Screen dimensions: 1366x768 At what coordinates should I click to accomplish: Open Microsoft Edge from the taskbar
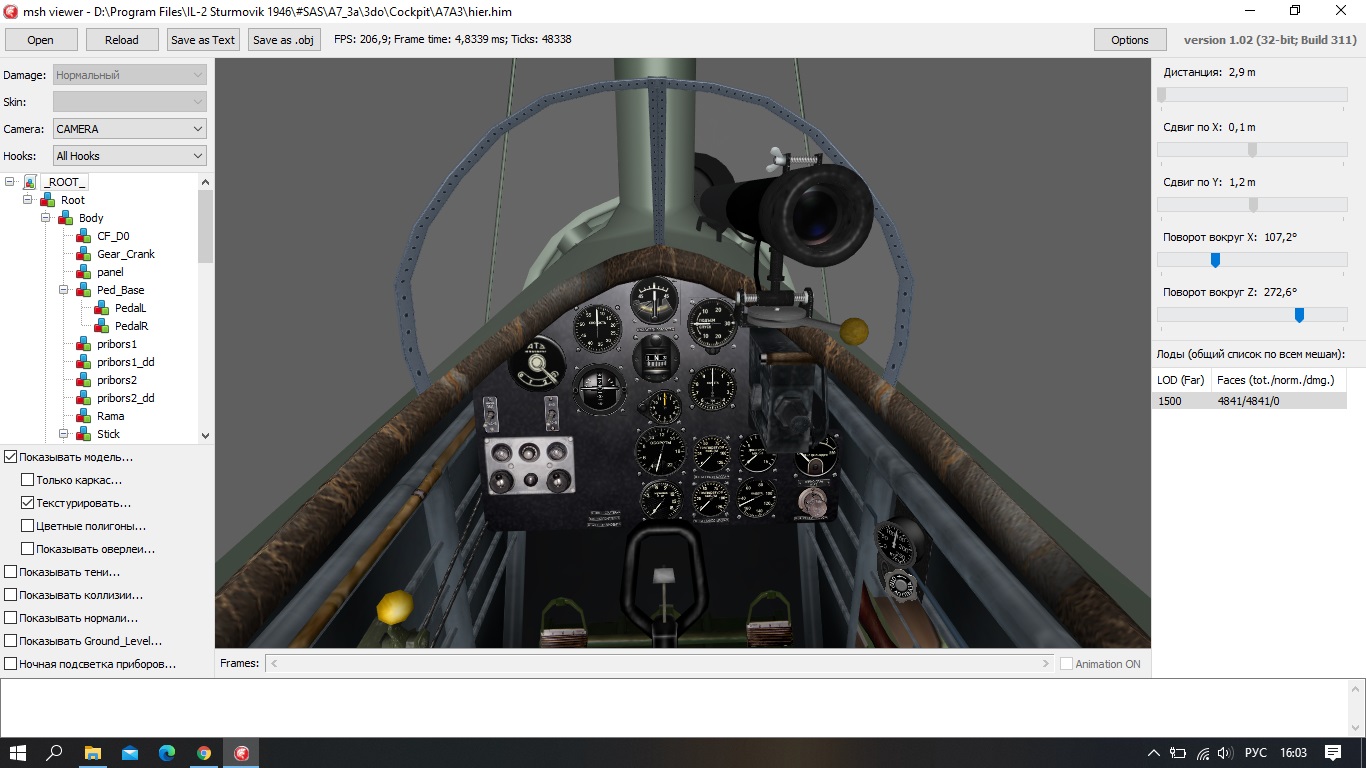point(166,753)
